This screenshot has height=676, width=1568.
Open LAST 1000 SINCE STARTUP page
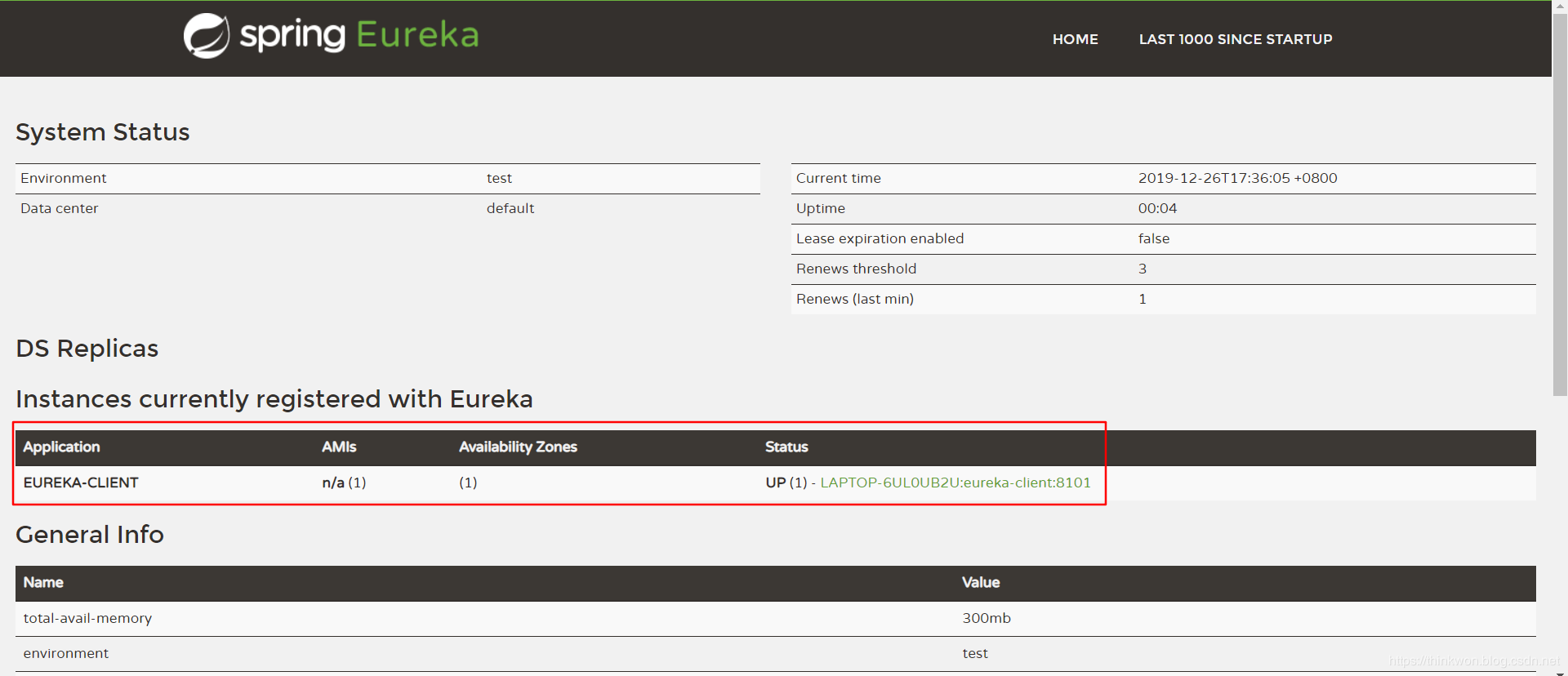click(1235, 39)
